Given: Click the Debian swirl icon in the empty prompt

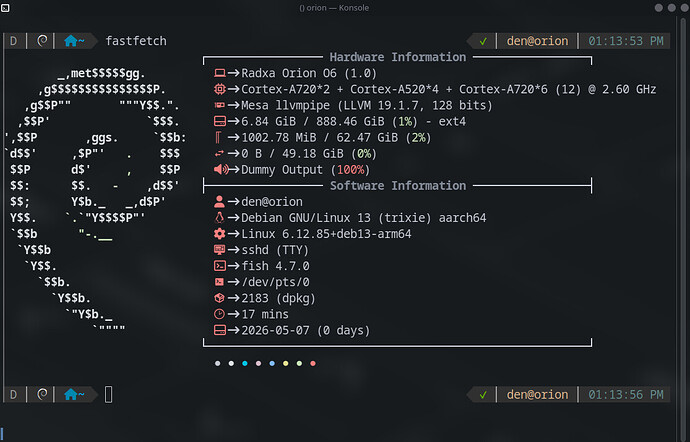Looking at the screenshot, I should pos(42,394).
